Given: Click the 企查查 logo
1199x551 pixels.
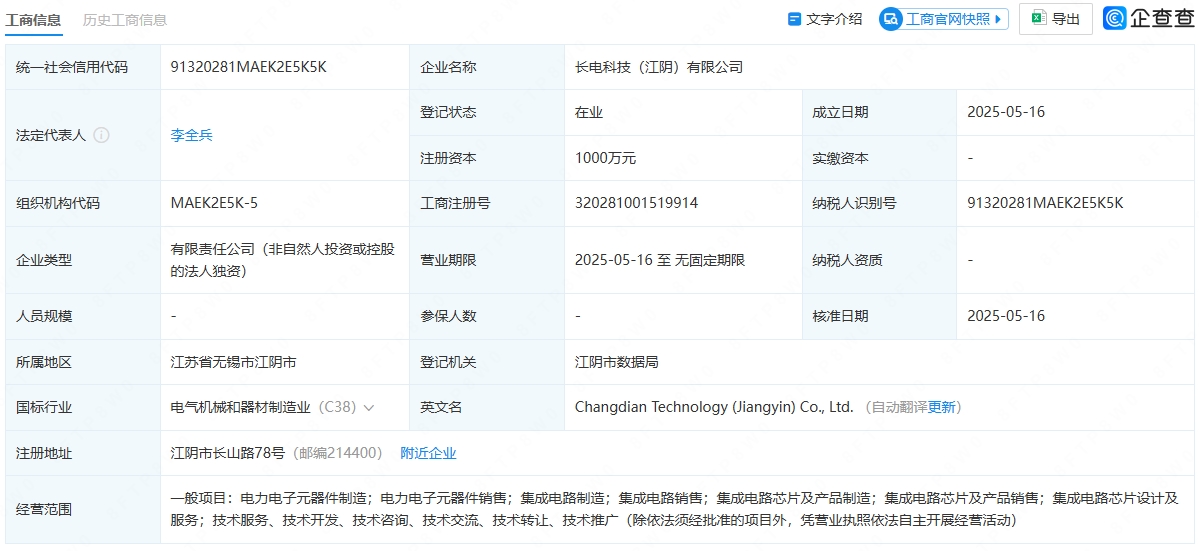Looking at the screenshot, I should point(1148,18).
